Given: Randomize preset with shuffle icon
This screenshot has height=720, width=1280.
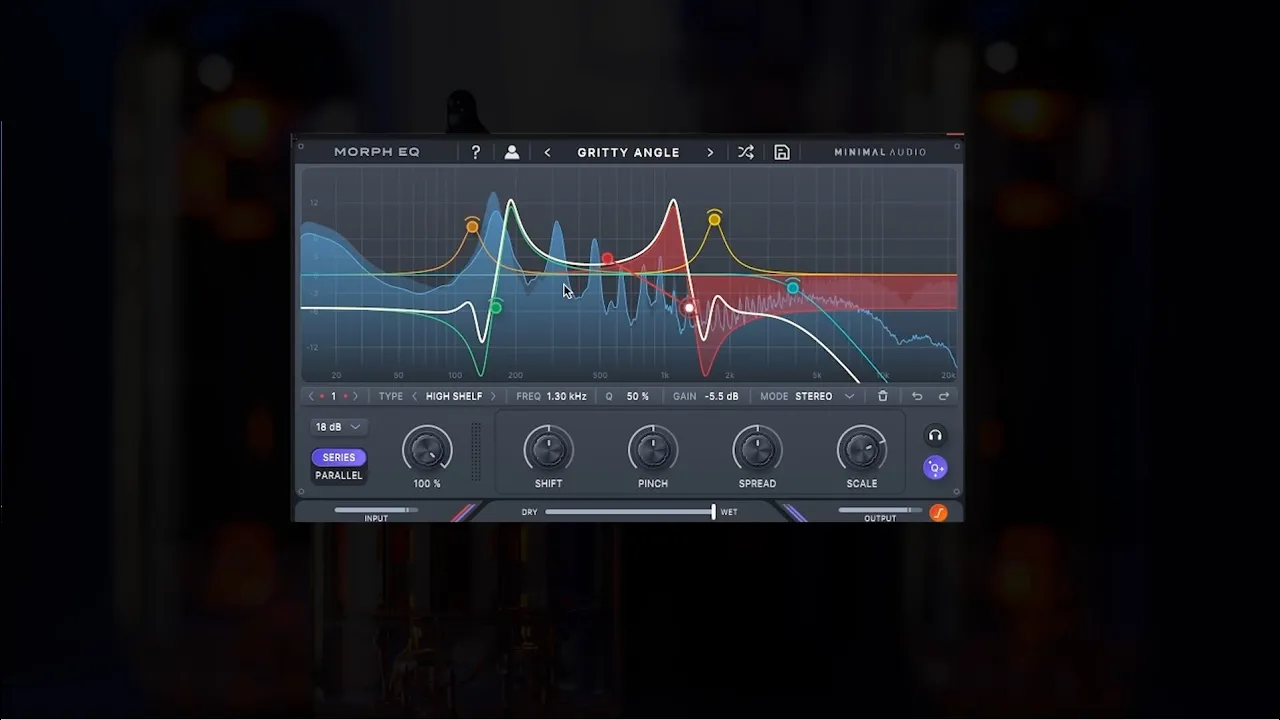Looking at the screenshot, I should [x=745, y=152].
